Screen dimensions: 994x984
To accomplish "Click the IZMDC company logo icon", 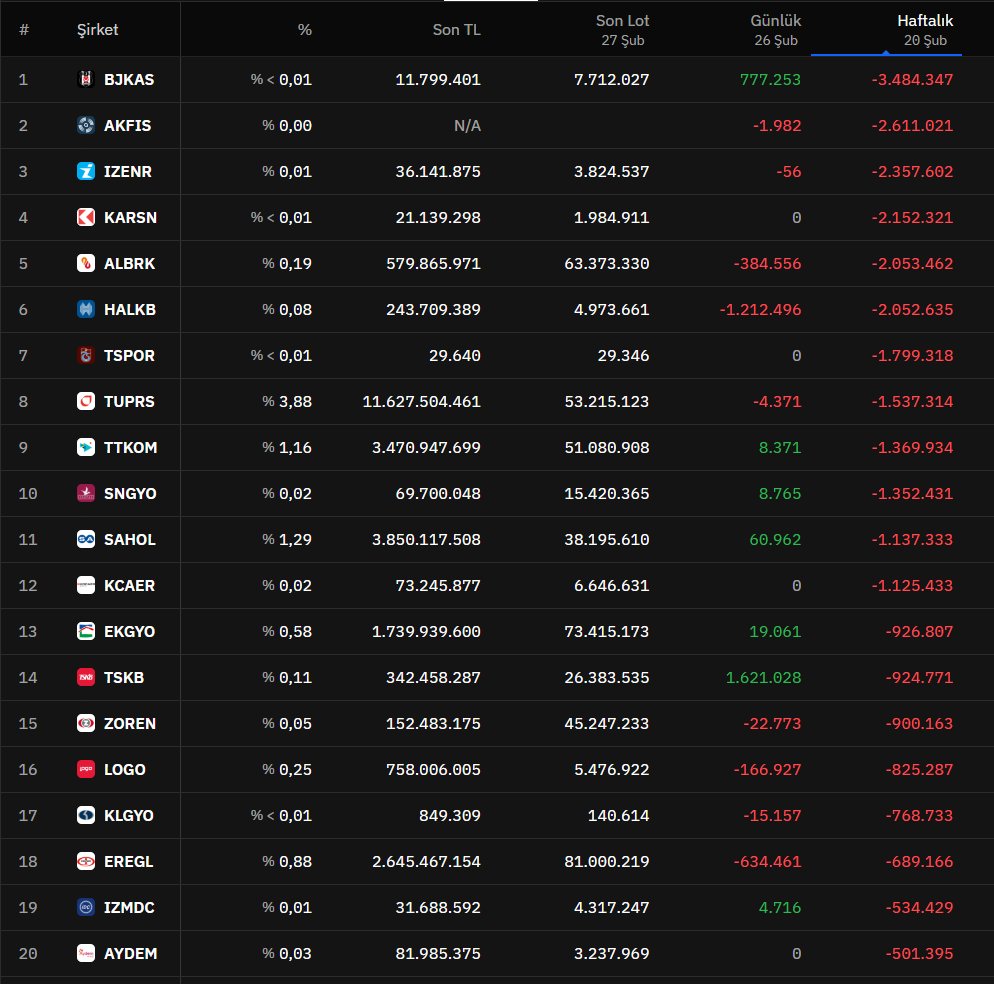I will (x=86, y=907).
